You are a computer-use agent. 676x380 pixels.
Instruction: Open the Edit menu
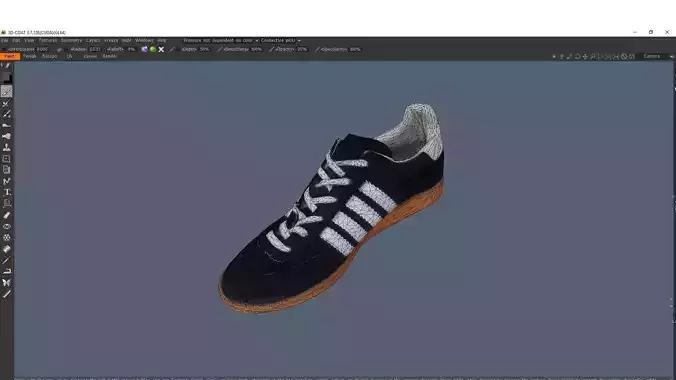tap(16, 41)
